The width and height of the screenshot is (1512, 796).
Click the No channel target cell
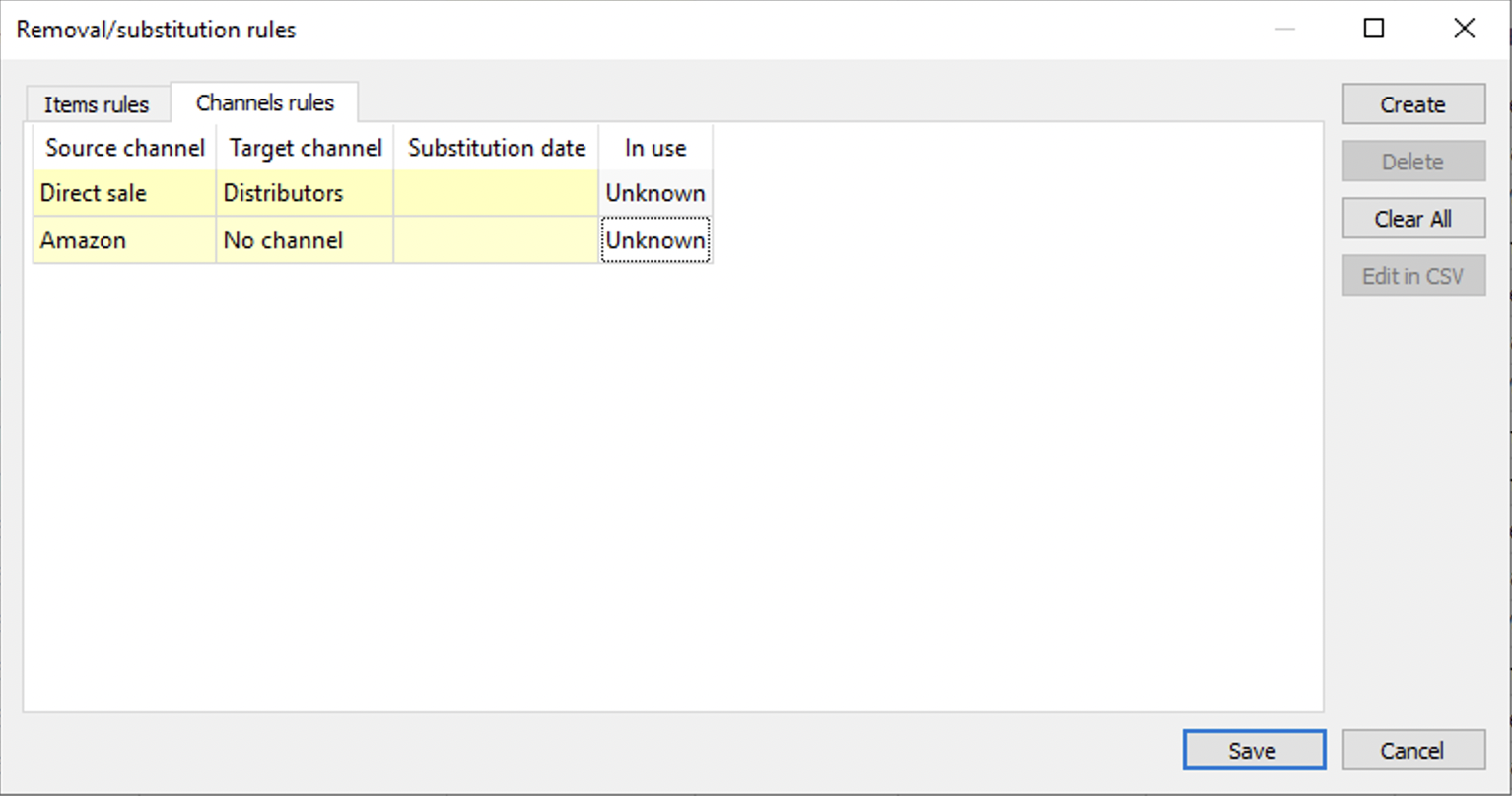coord(305,240)
